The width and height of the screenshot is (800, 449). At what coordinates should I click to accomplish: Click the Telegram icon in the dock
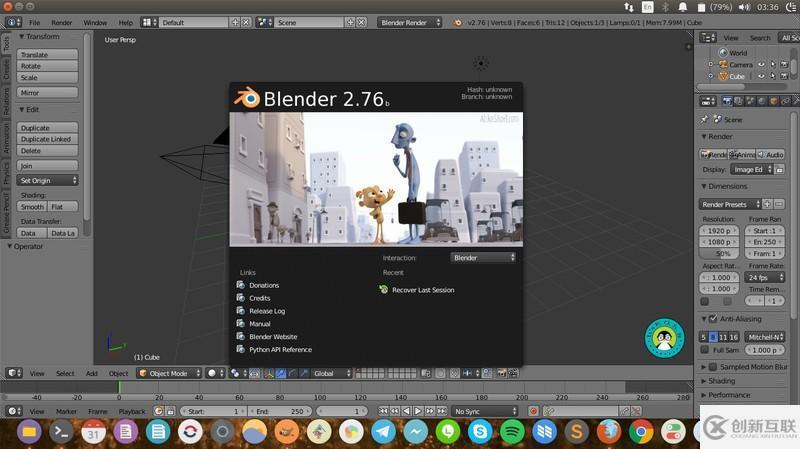coord(382,432)
